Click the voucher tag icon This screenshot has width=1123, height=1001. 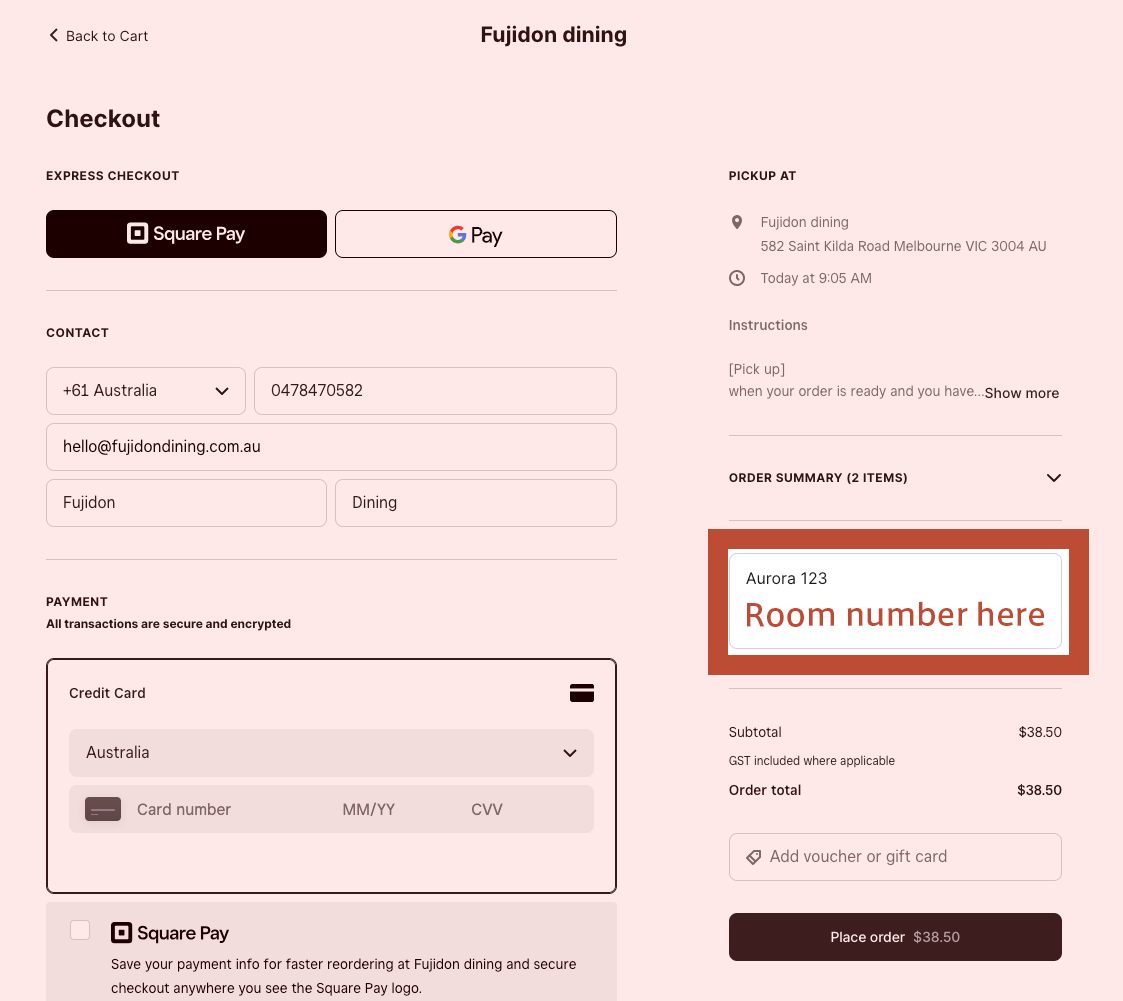(754, 857)
